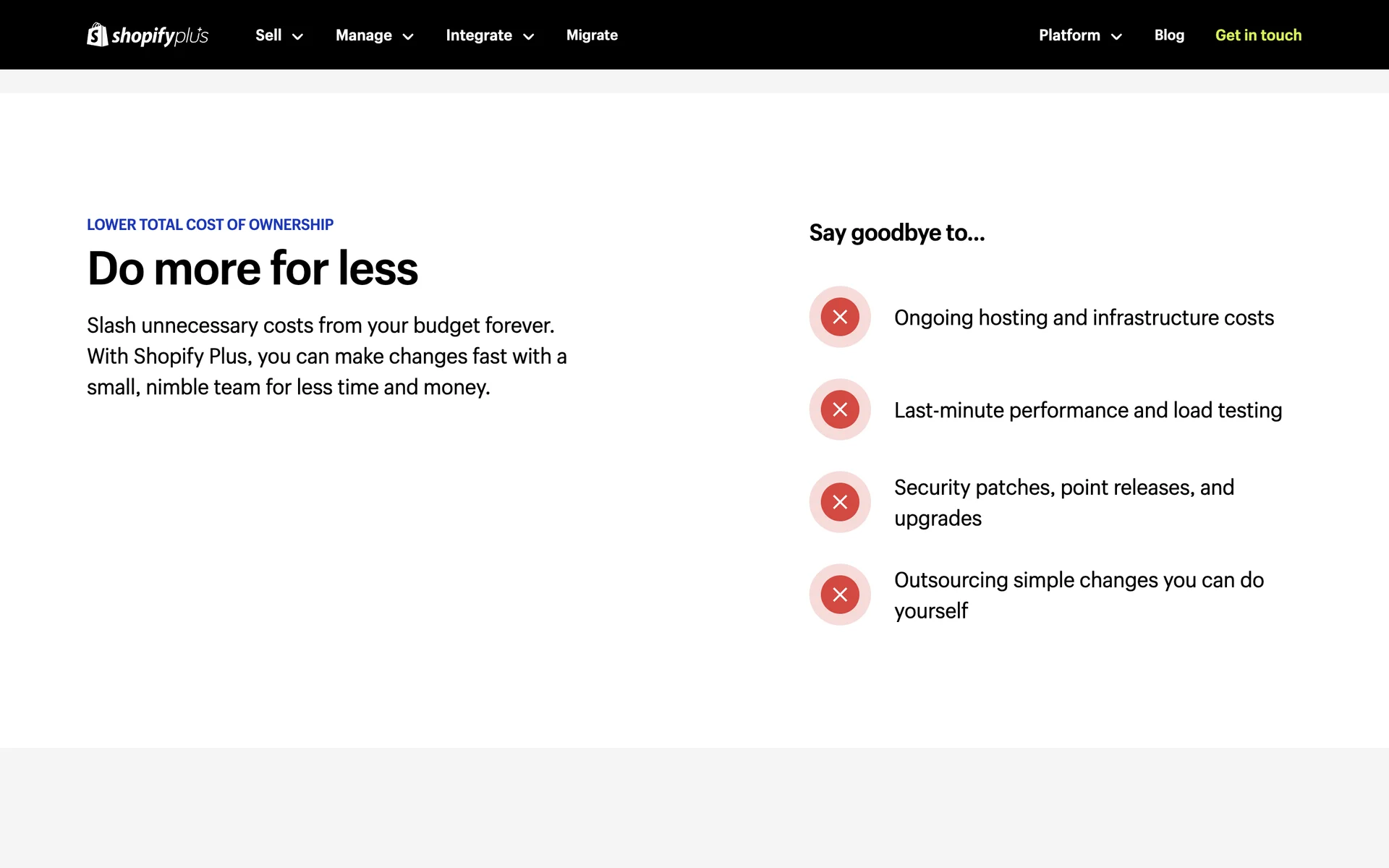
Task: Open the Manage menu label
Action: (363, 35)
